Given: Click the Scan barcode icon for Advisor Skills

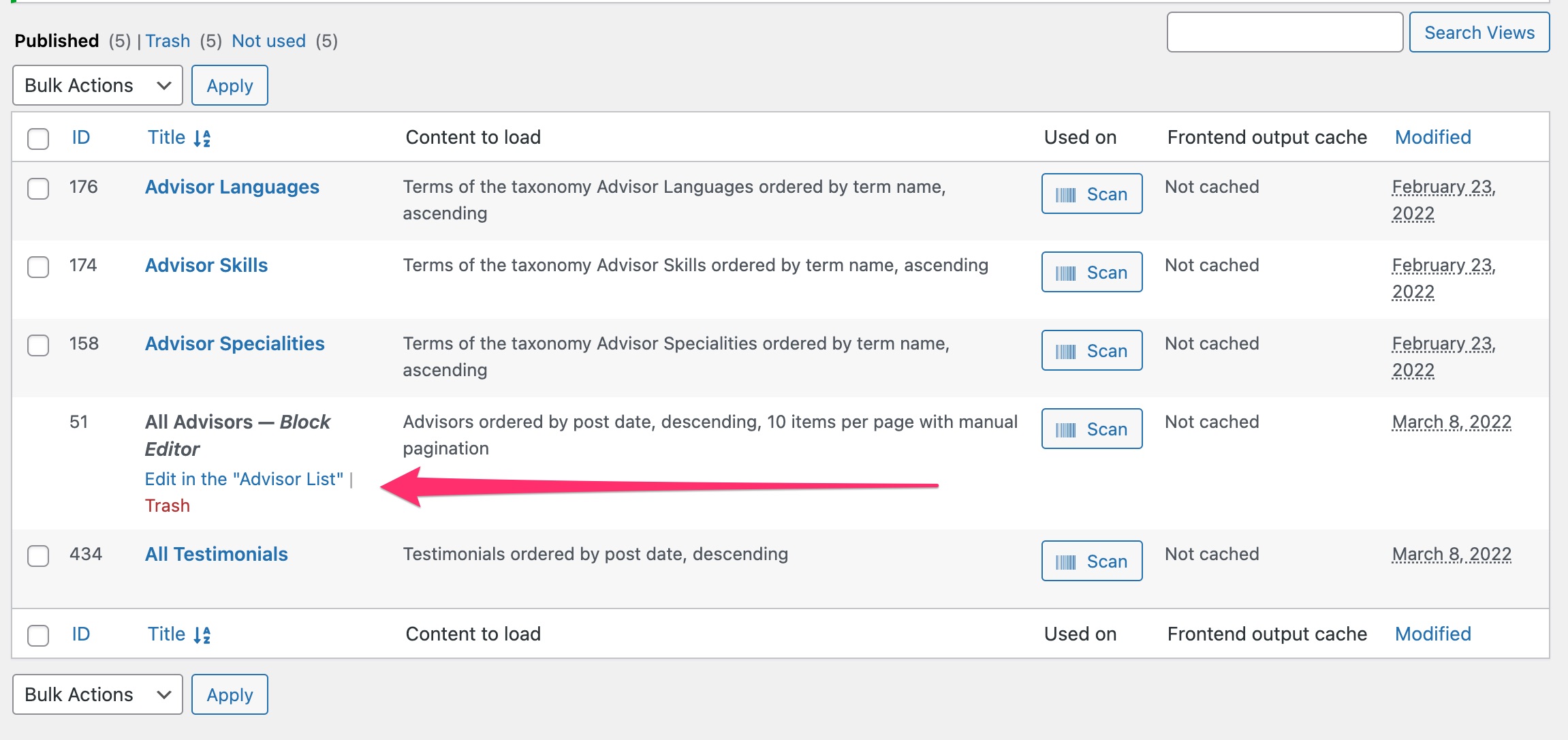Looking at the screenshot, I should click(1065, 273).
